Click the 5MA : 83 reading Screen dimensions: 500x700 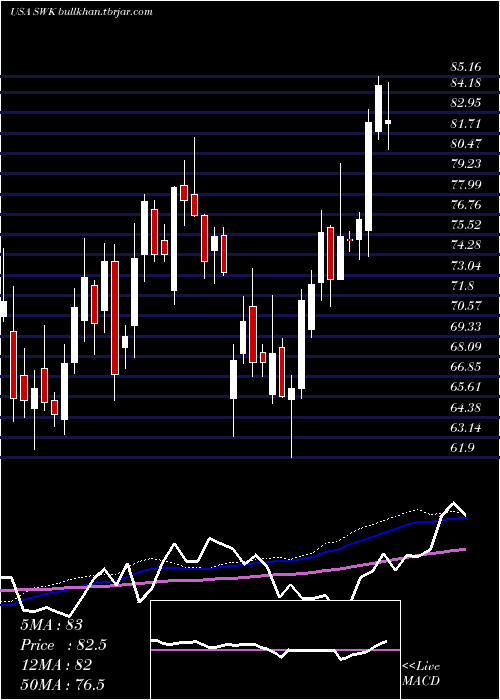[51, 625]
